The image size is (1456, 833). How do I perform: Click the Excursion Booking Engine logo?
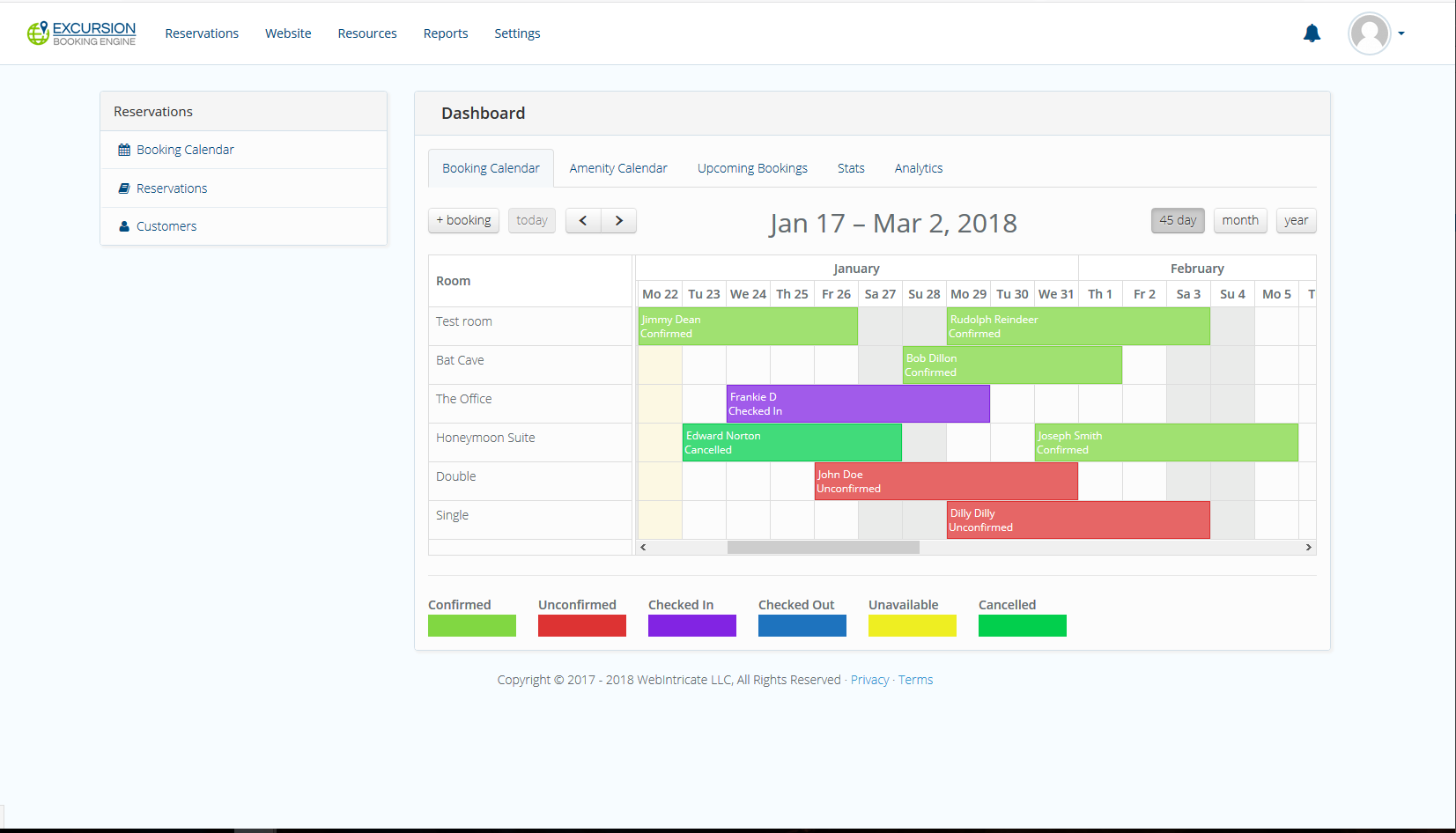[82, 33]
